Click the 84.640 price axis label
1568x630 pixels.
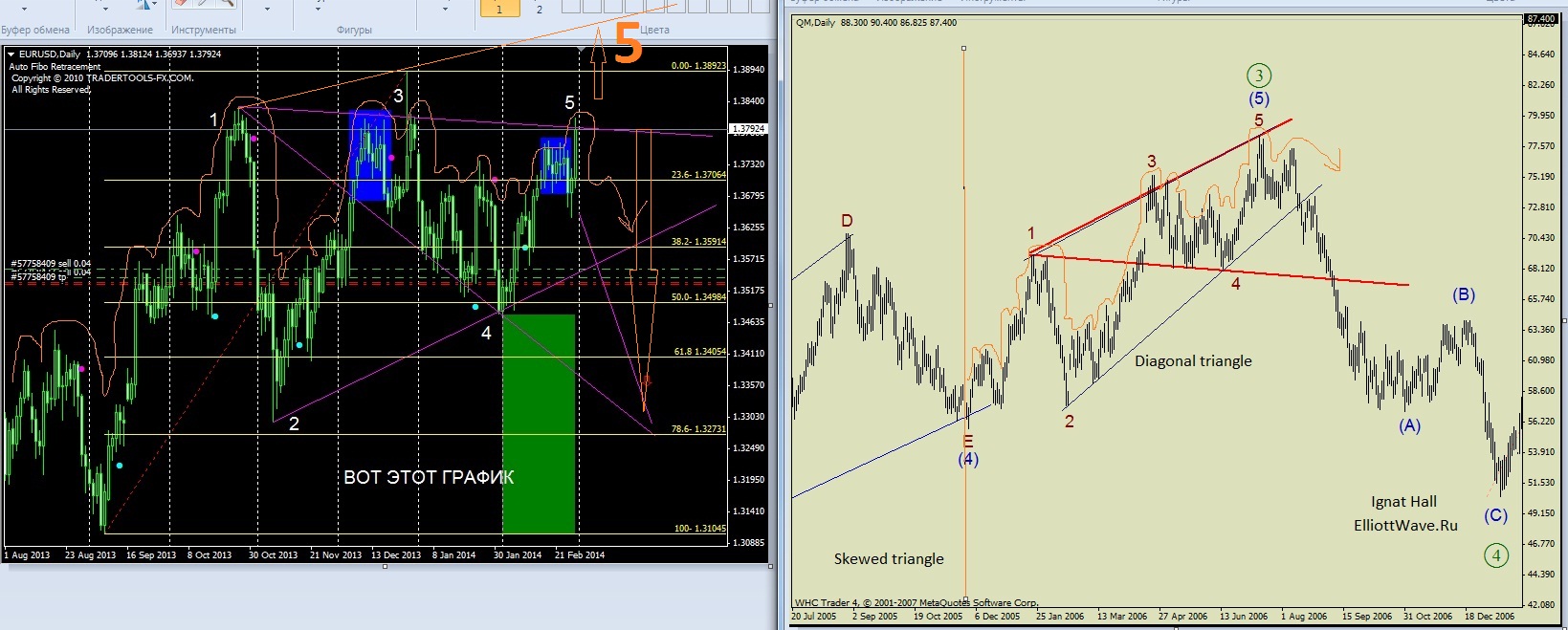tap(1541, 54)
